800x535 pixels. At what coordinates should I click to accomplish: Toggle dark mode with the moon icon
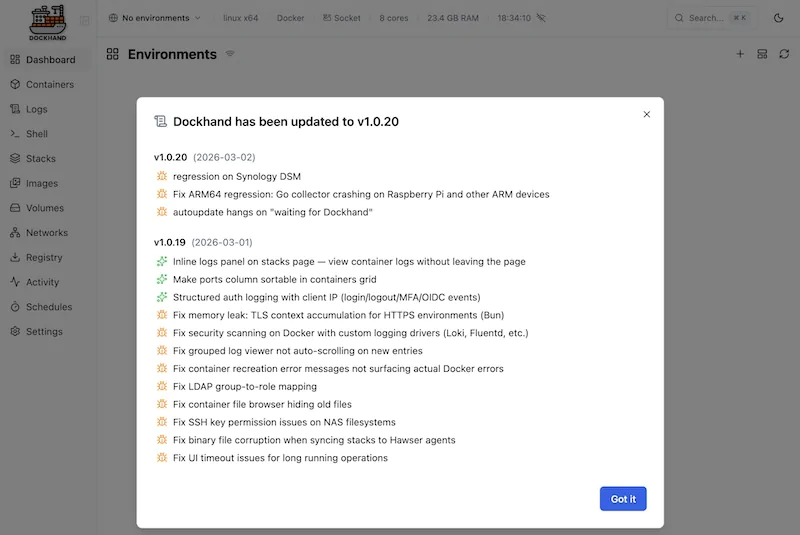click(x=779, y=18)
